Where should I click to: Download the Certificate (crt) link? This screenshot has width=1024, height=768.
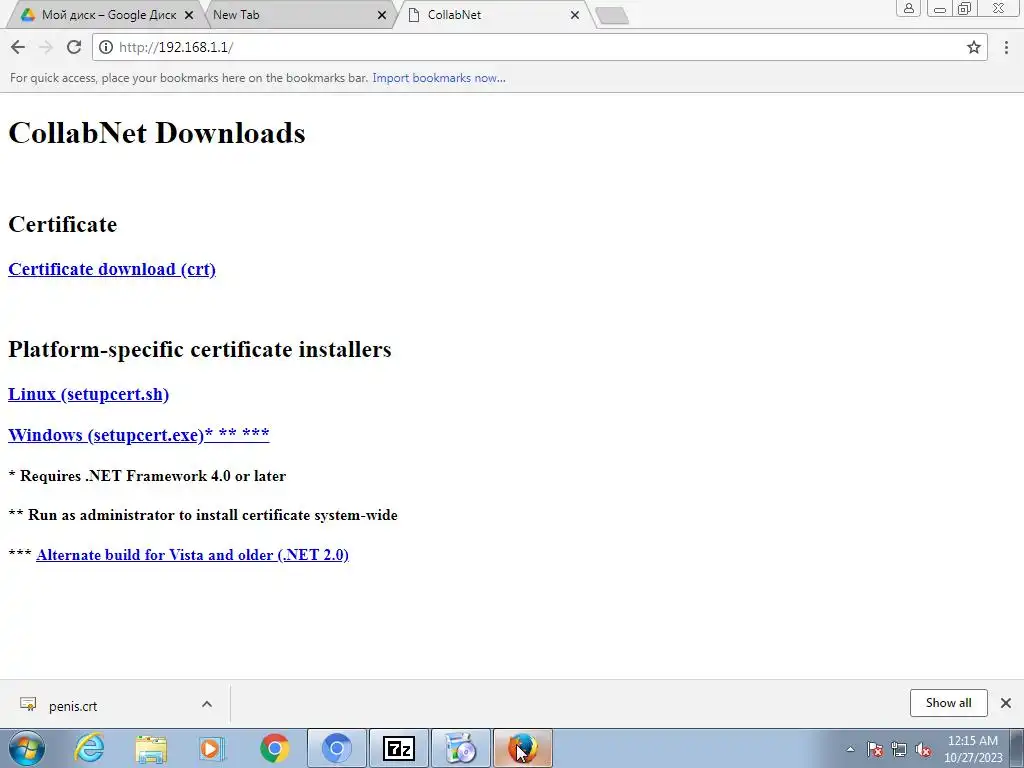(x=112, y=269)
